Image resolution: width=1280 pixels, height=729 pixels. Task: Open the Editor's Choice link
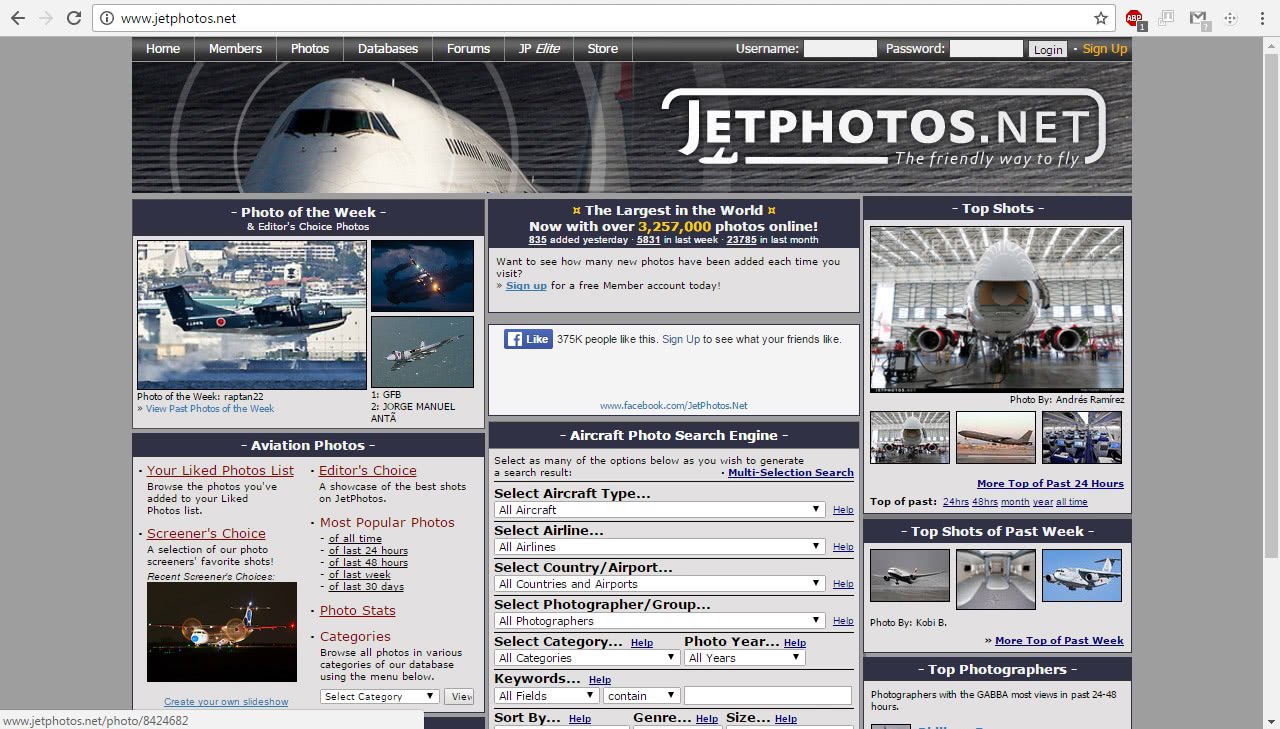[368, 471]
